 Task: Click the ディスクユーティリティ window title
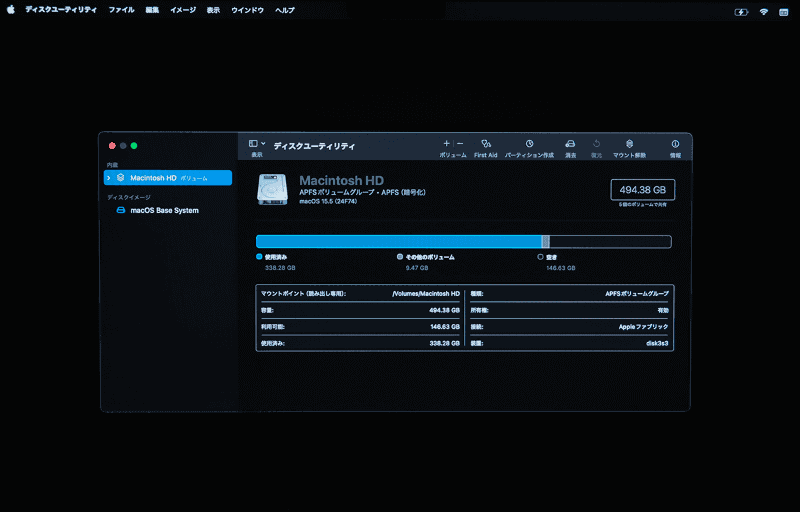(314, 146)
